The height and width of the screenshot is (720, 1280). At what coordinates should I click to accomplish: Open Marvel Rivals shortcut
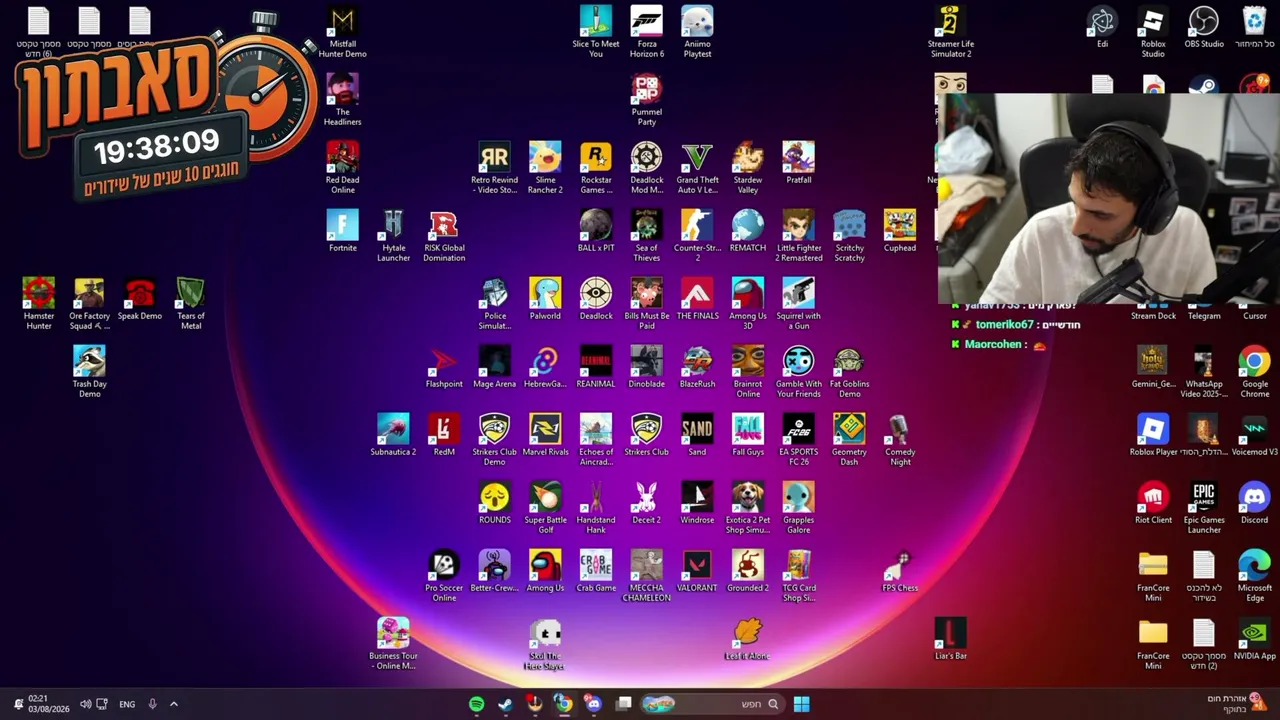(x=545, y=435)
